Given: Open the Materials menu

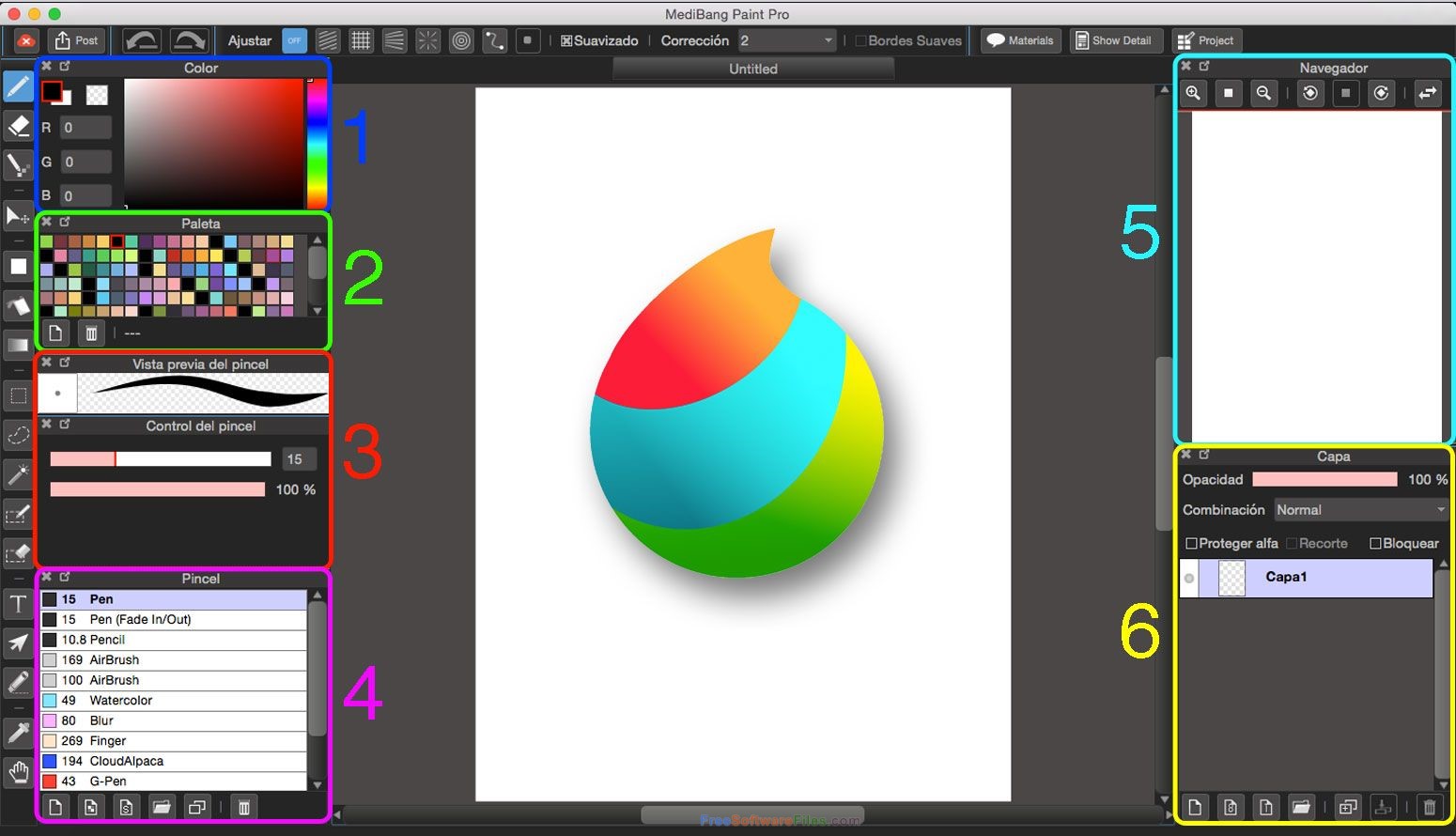Looking at the screenshot, I should click(x=1020, y=40).
